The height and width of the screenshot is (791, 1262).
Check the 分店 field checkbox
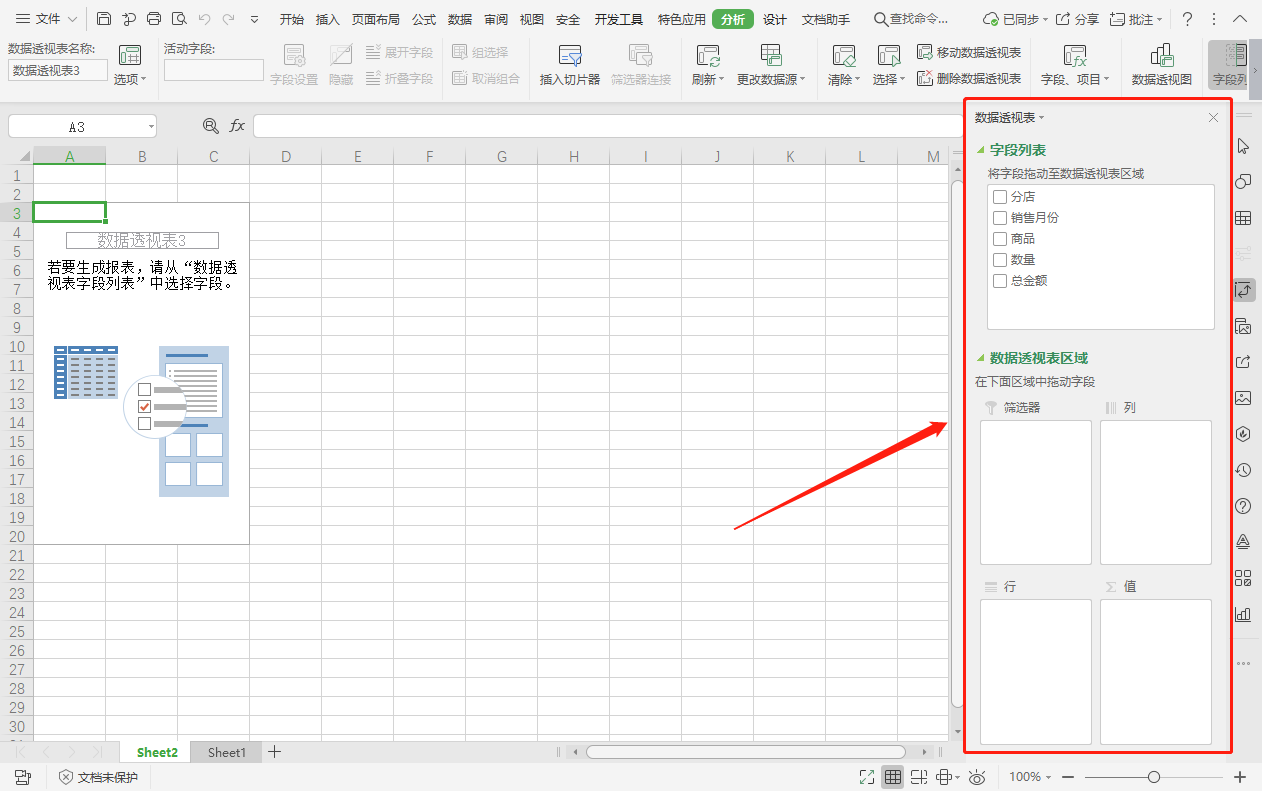click(1000, 197)
